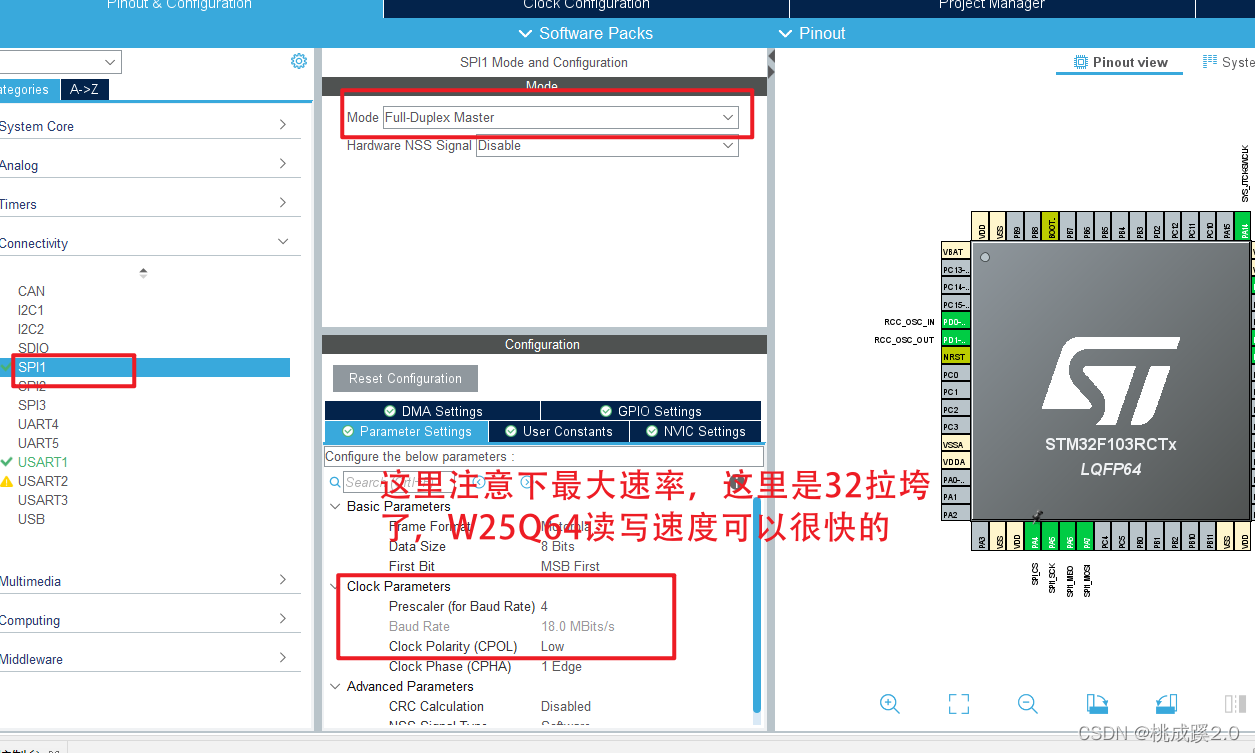Image resolution: width=1255 pixels, height=753 pixels.
Task: Click the PC0 pin on the chip
Action: pyautogui.click(x=955, y=375)
